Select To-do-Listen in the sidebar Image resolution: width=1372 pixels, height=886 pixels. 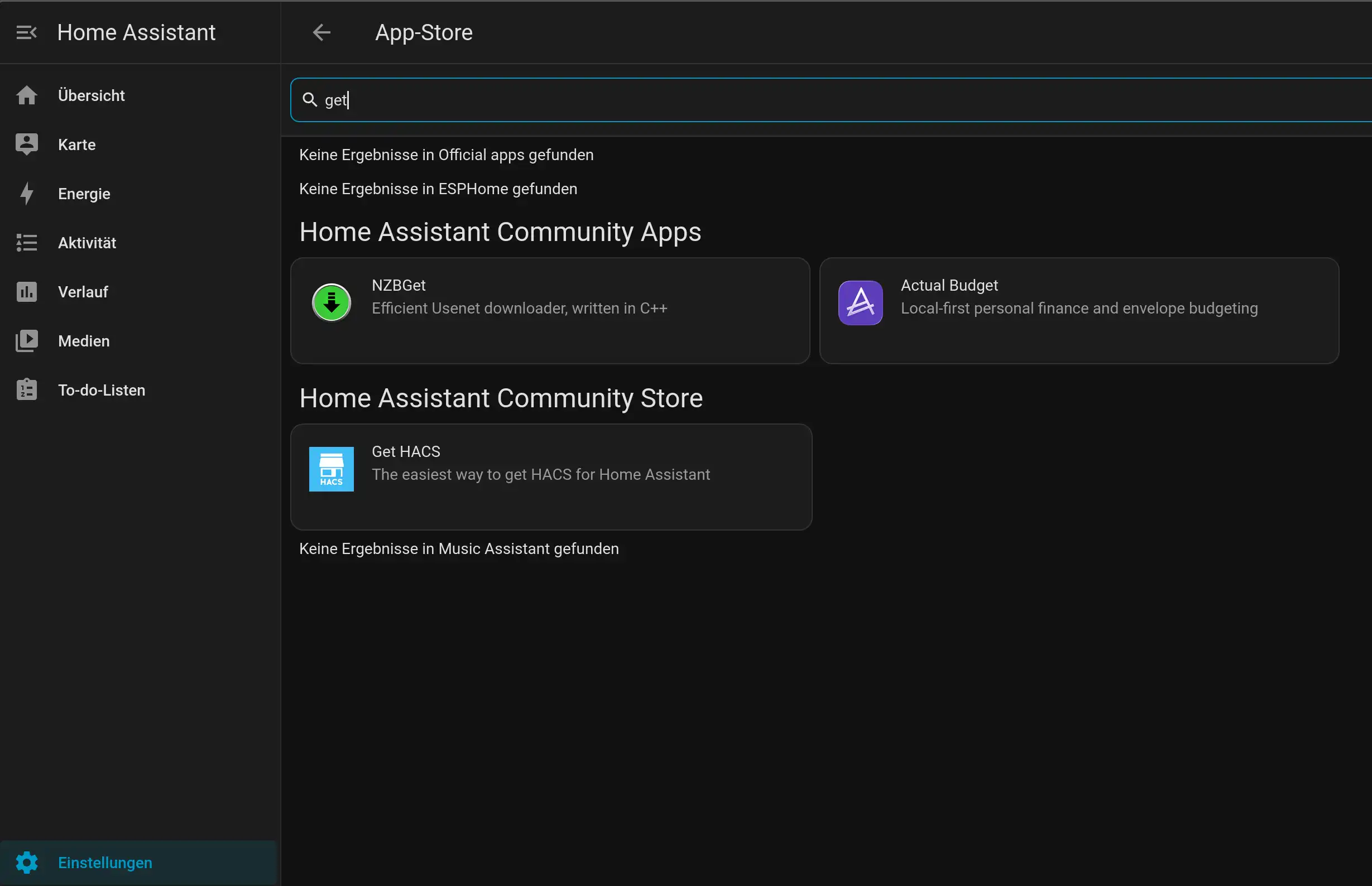point(138,390)
